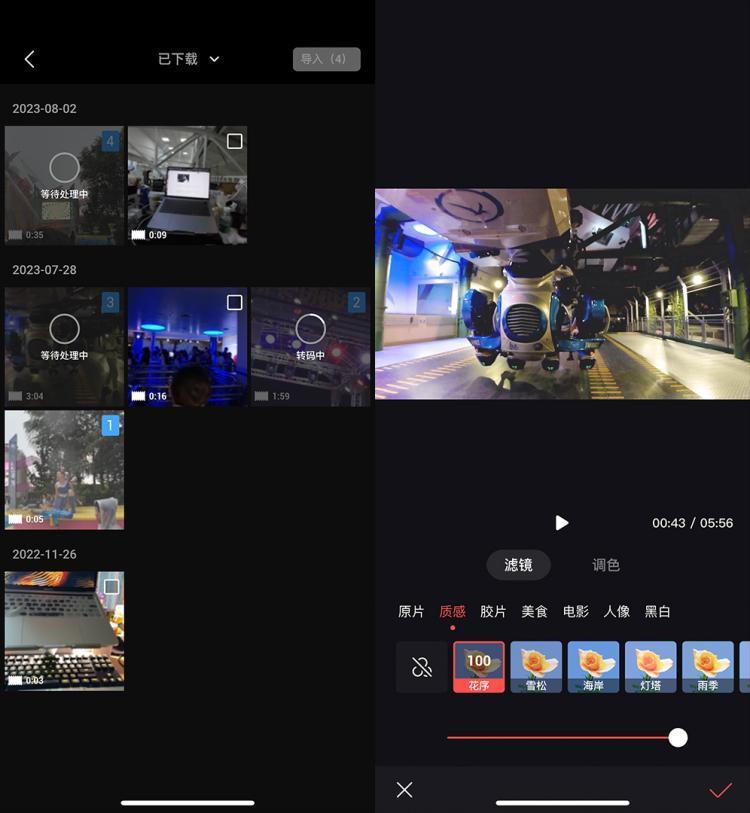Select the 2022-11-26 keyboard video checkbox
The height and width of the screenshot is (813, 750).
(111, 587)
